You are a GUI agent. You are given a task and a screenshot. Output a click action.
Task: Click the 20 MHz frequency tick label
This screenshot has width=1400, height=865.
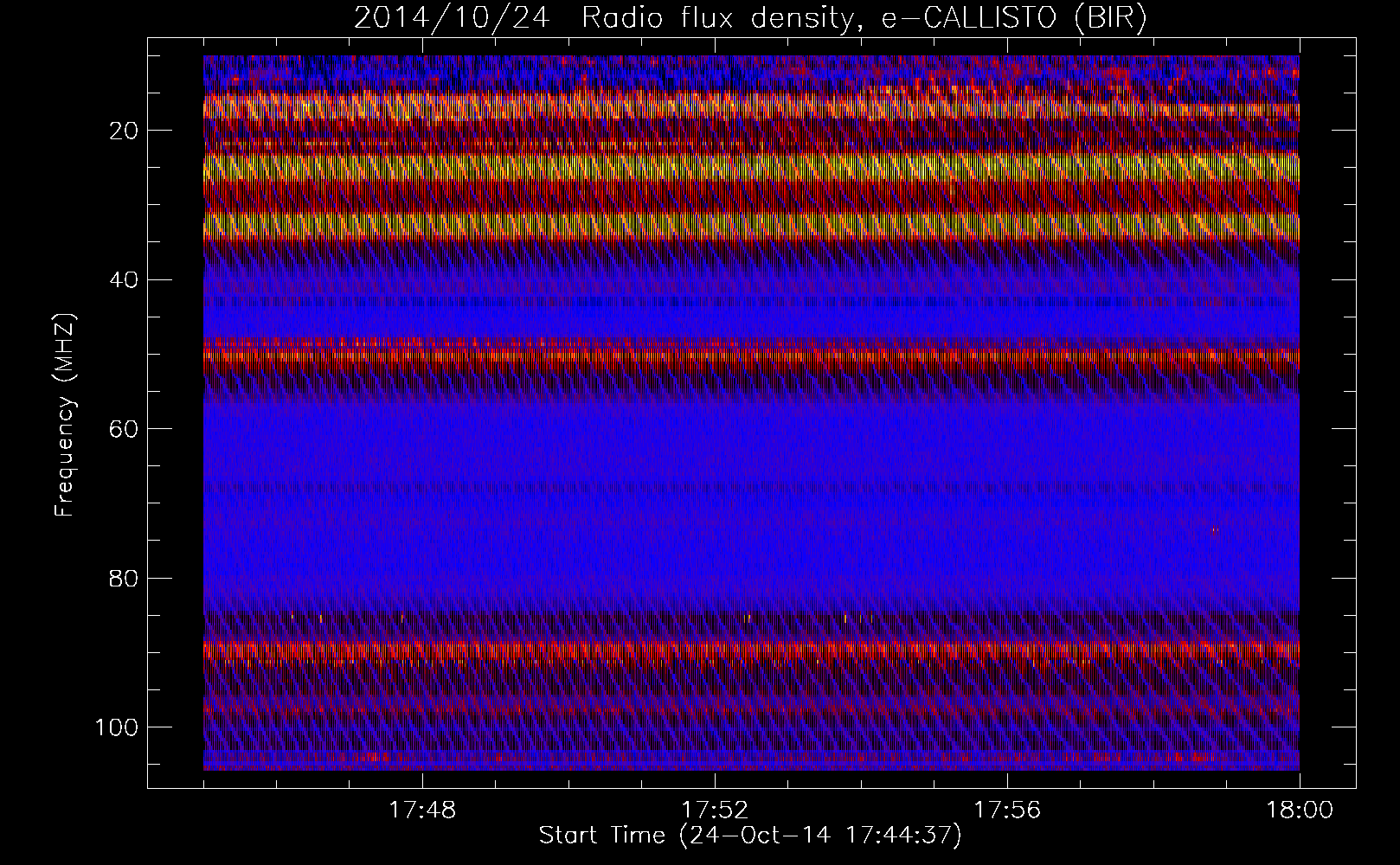[125, 131]
